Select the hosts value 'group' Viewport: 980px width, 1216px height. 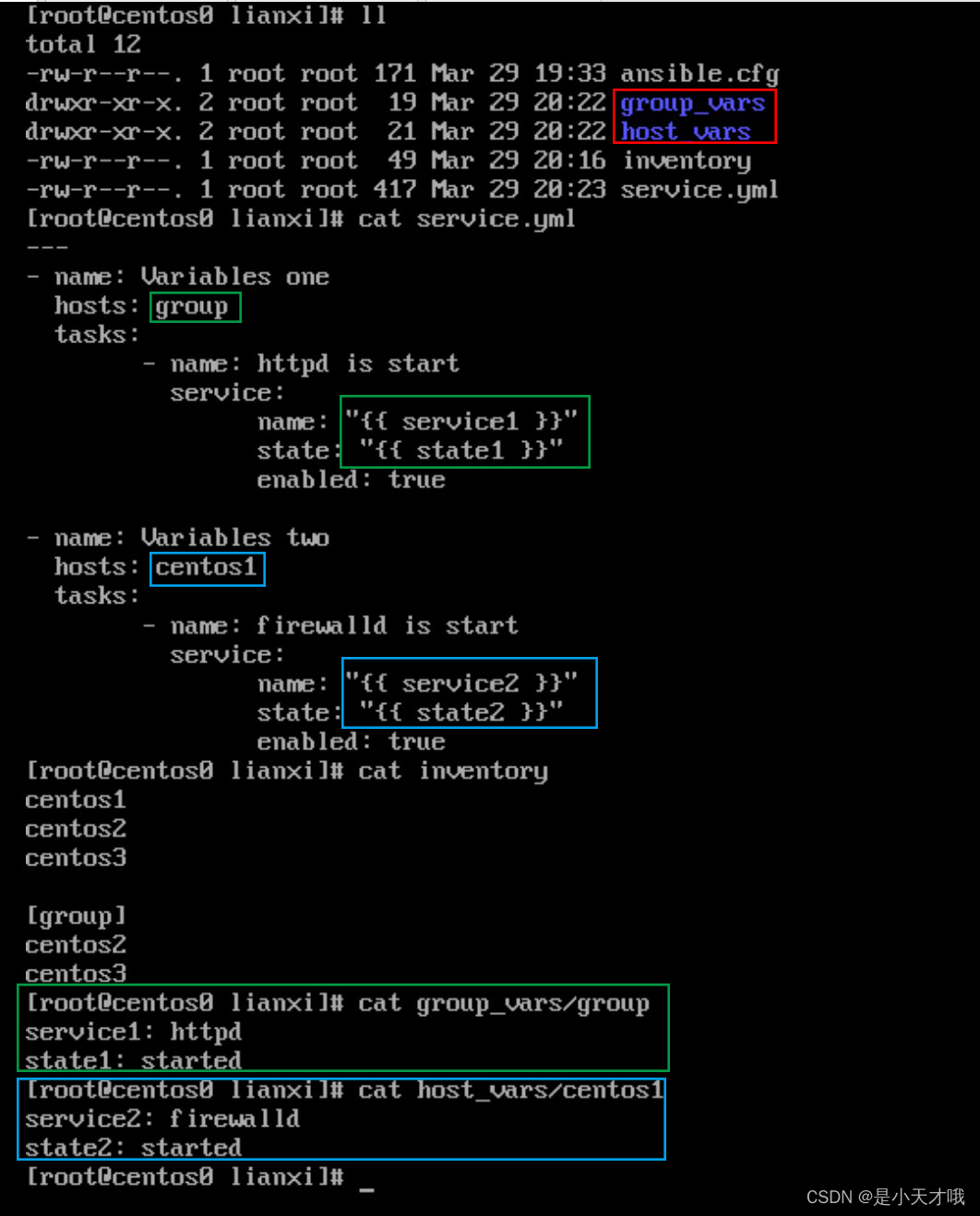[192, 306]
